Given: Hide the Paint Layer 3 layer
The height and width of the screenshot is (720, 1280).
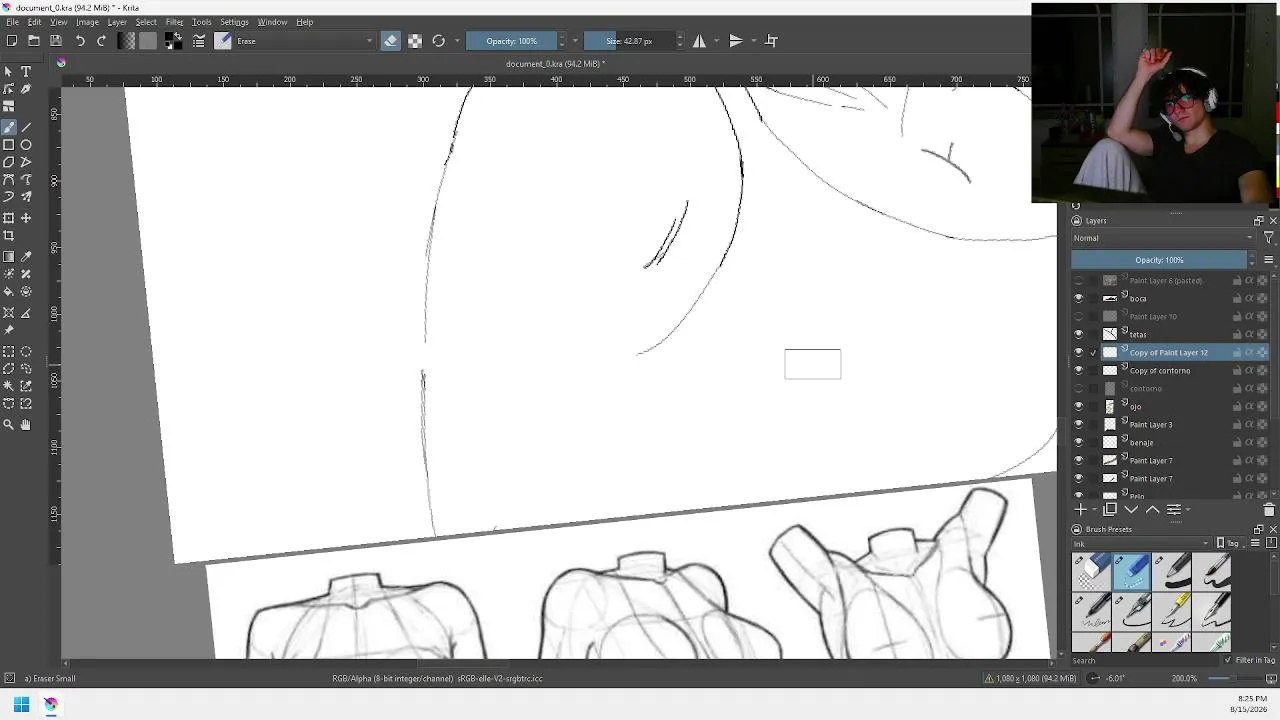Looking at the screenshot, I should point(1078,425).
